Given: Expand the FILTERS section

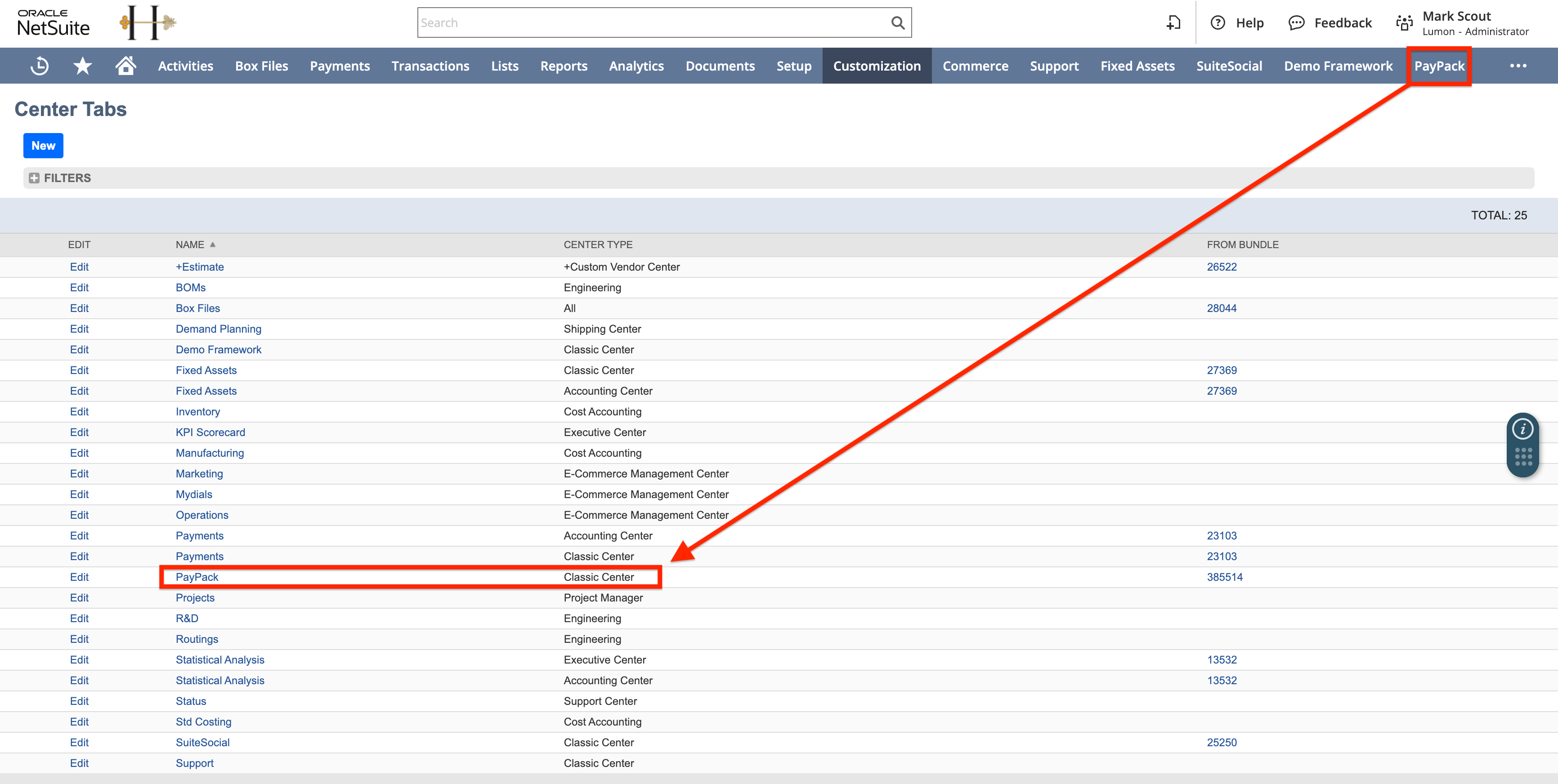Looking at the screenshot, I should pyautogui.click(x=35, y=178).
